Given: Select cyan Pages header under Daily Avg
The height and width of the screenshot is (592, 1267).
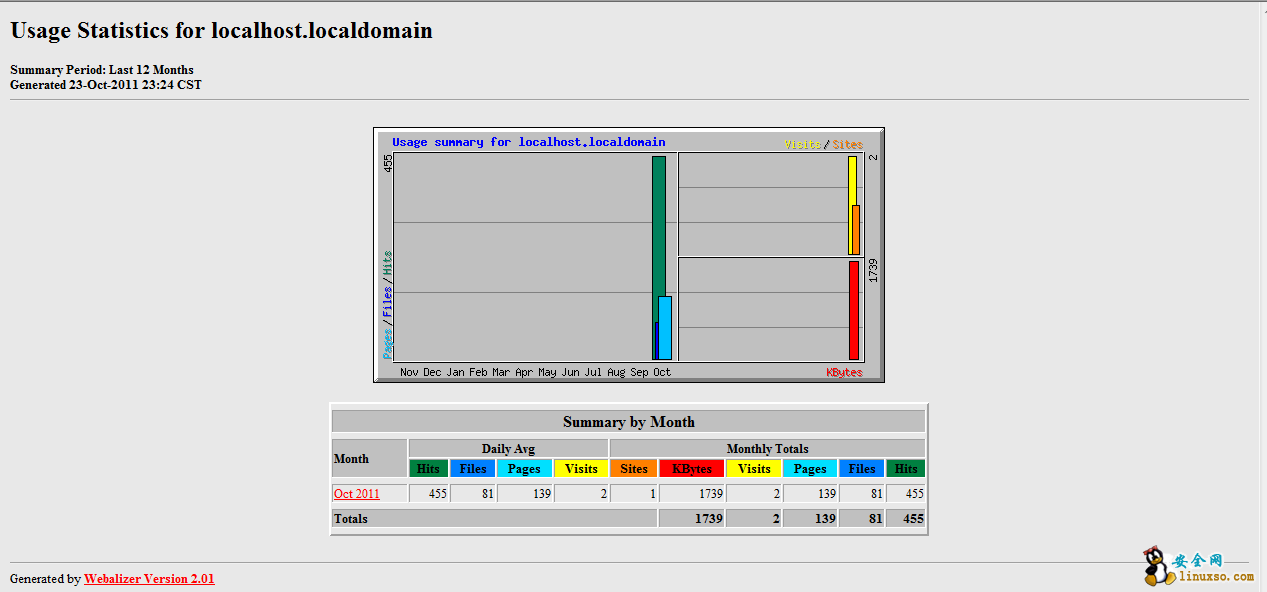Looking at the screenshot, I should (x=524, y=469).
